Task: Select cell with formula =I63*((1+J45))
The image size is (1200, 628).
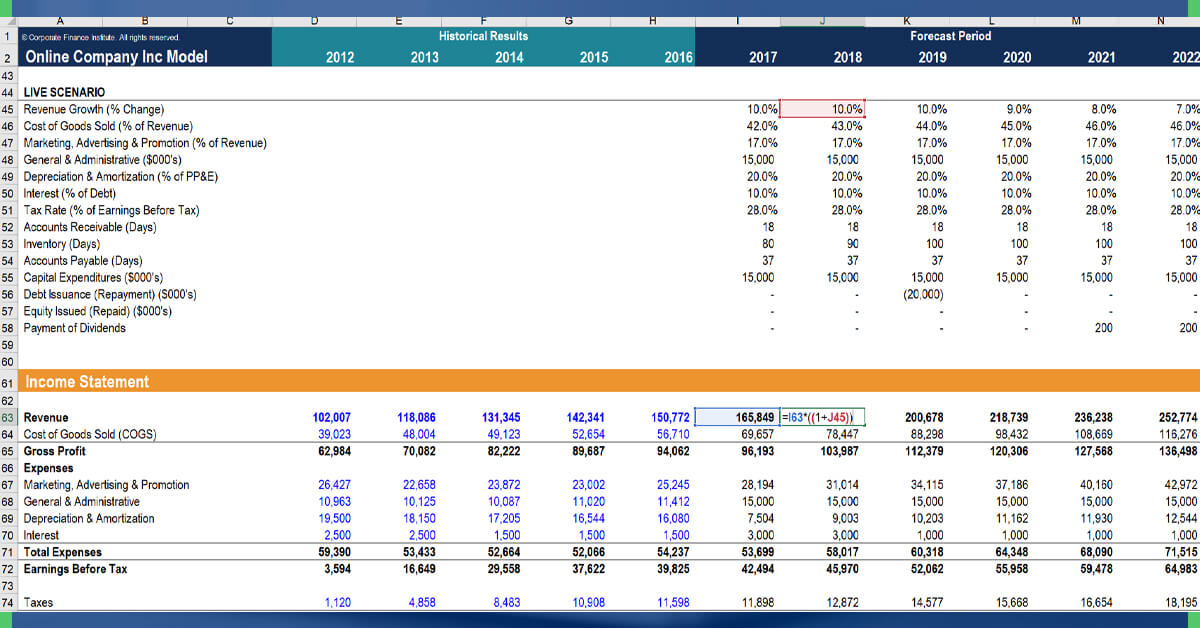Action: click(823, 417)
